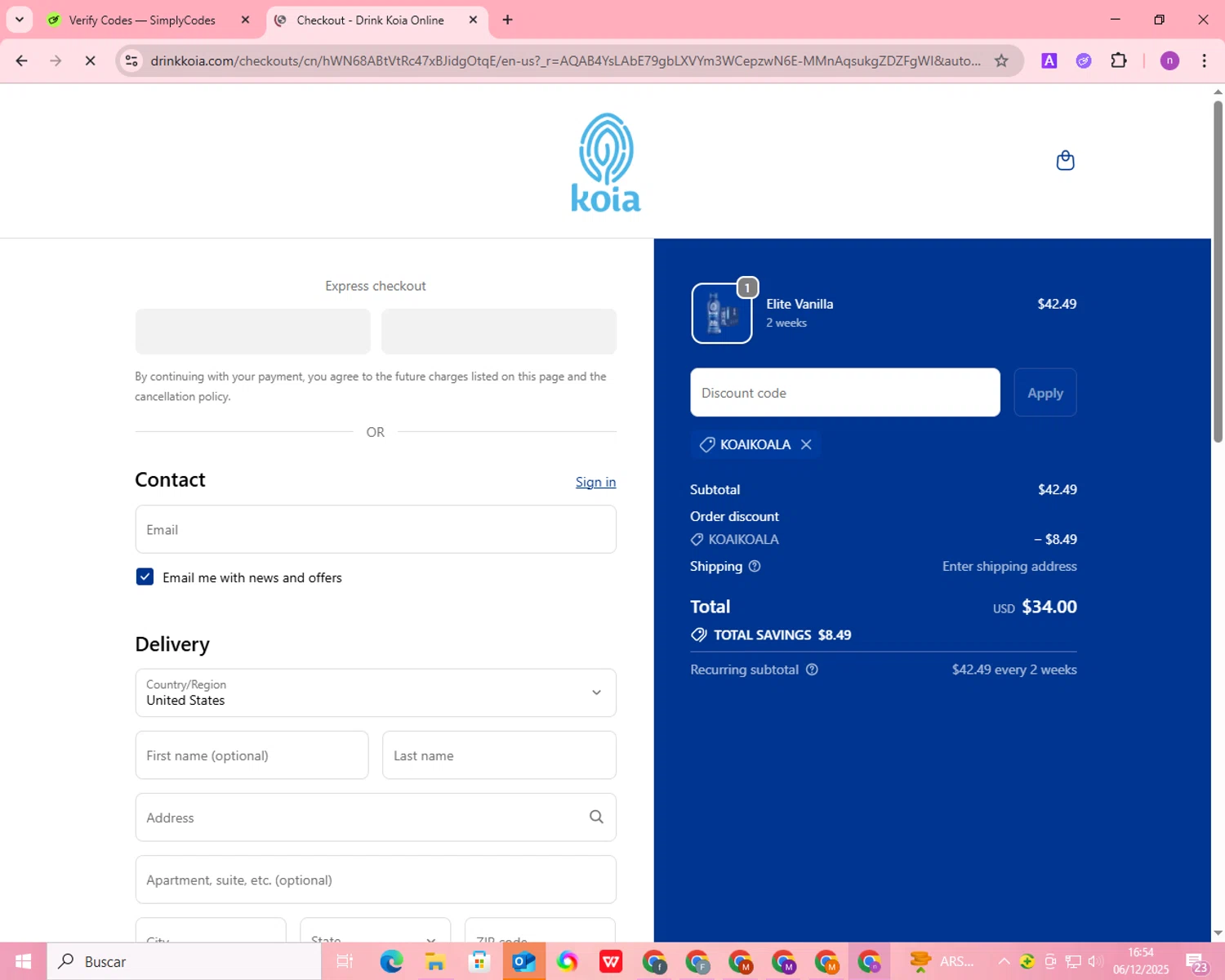The image size is (1225, 980).
Task: Open a new browser tab
Action: (x=507, y=20)
